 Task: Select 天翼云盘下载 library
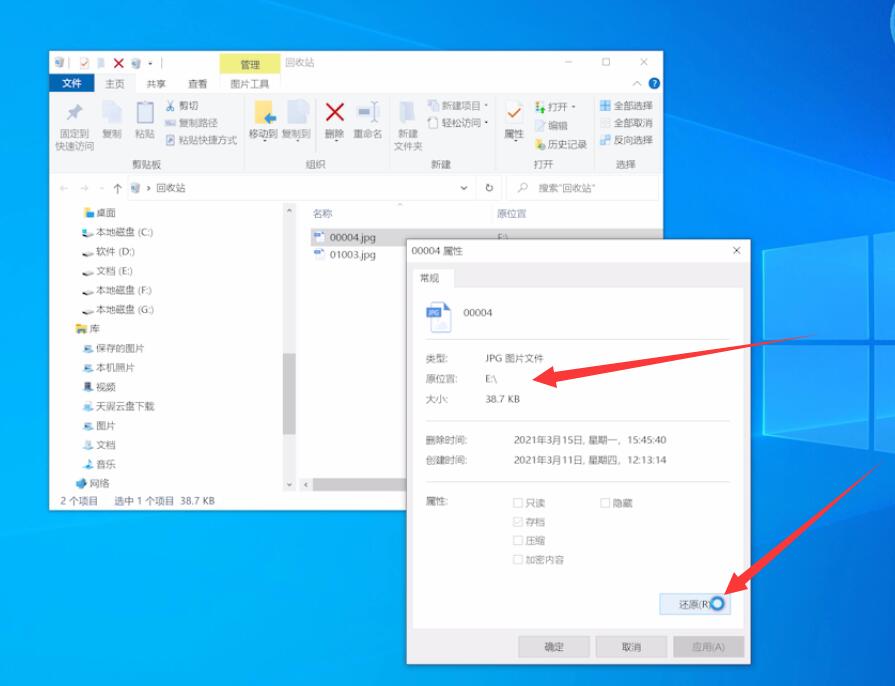point(119,406)
